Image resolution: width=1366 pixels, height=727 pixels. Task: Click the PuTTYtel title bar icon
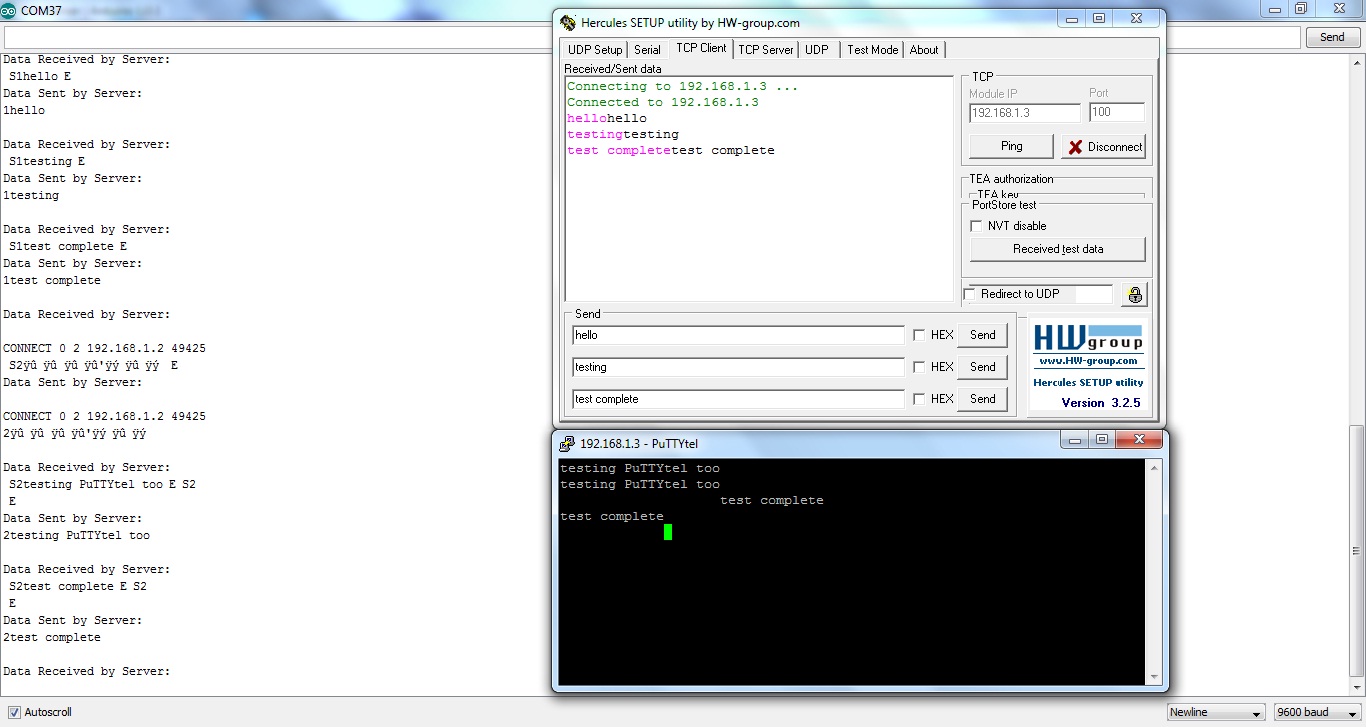[568, 443]
